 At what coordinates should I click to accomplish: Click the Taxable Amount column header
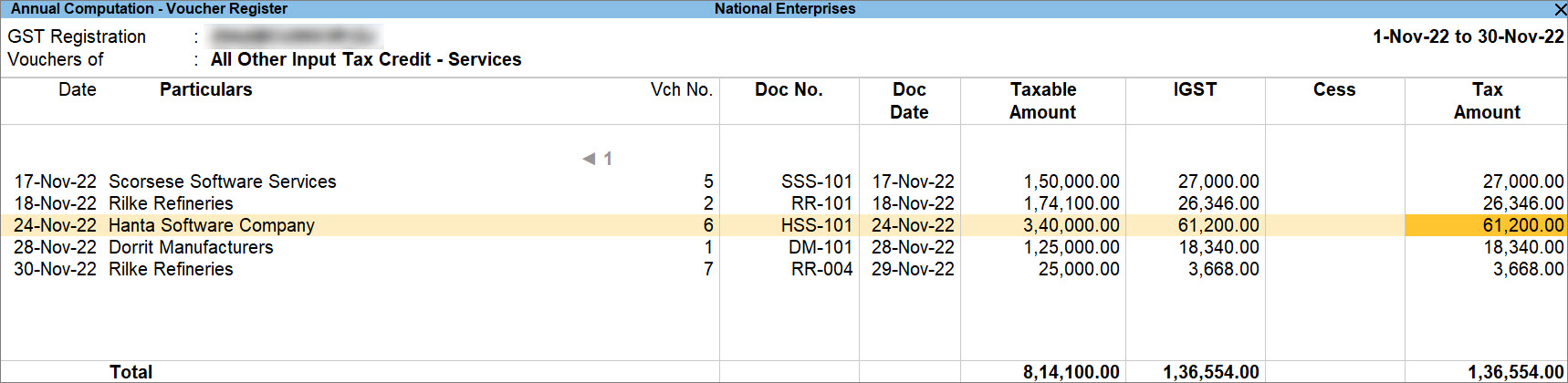pos(1043,101)
